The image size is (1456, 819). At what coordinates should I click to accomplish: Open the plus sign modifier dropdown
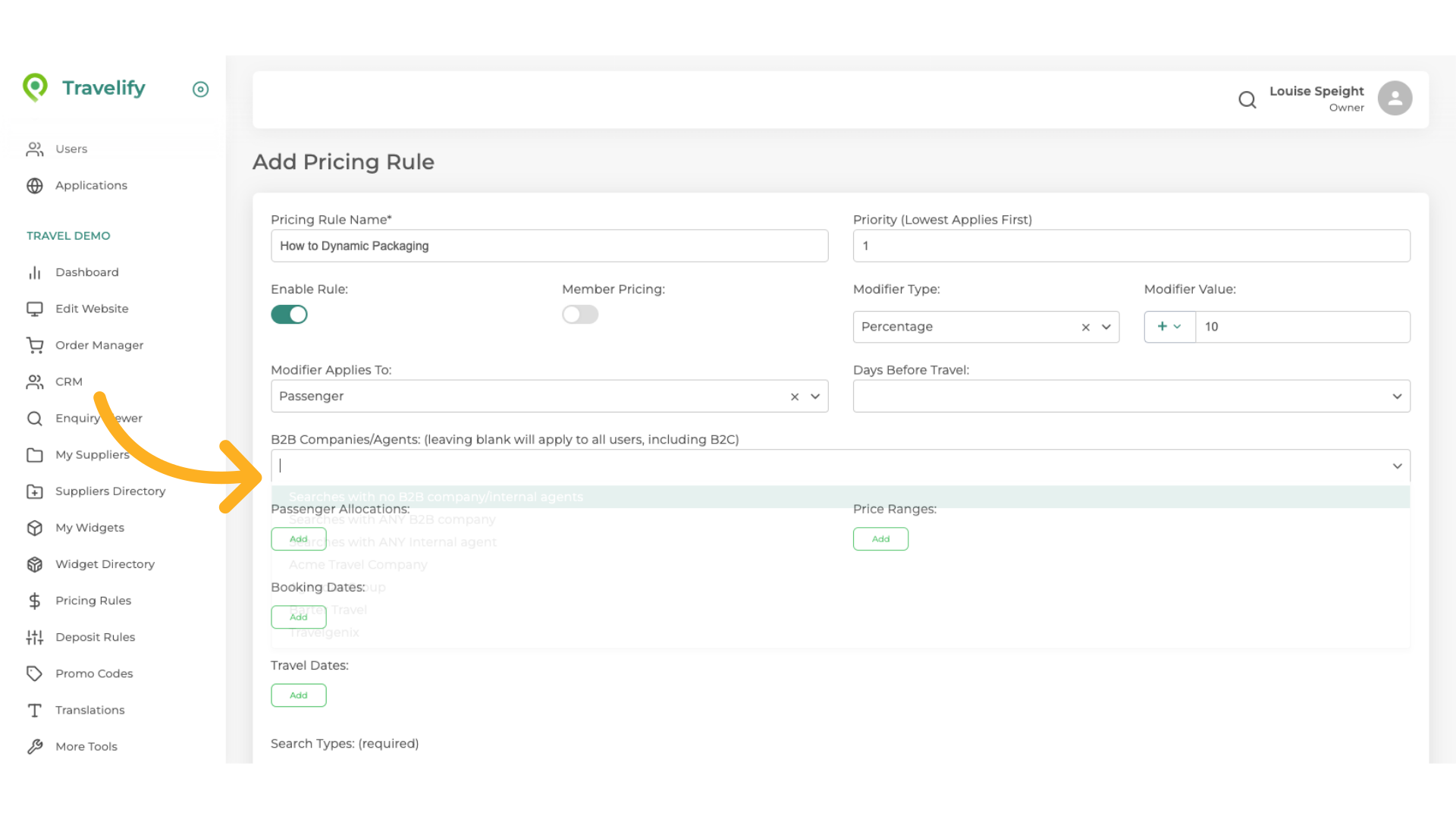[x=1169, y=327]
